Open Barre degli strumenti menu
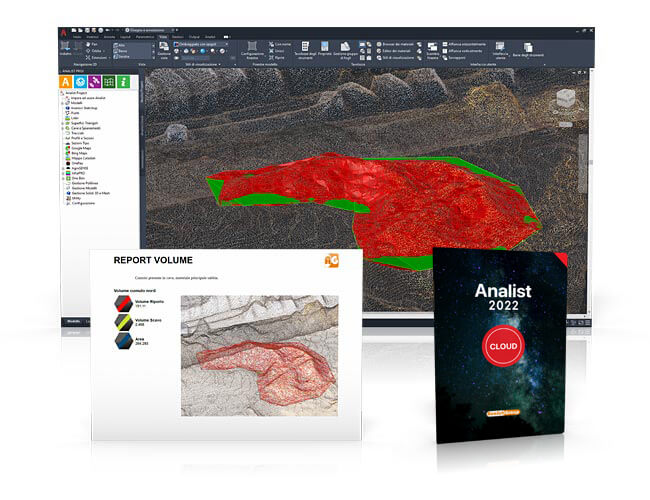Image resolution: width=650 pixels, height=500 pixels. (528, 51)
